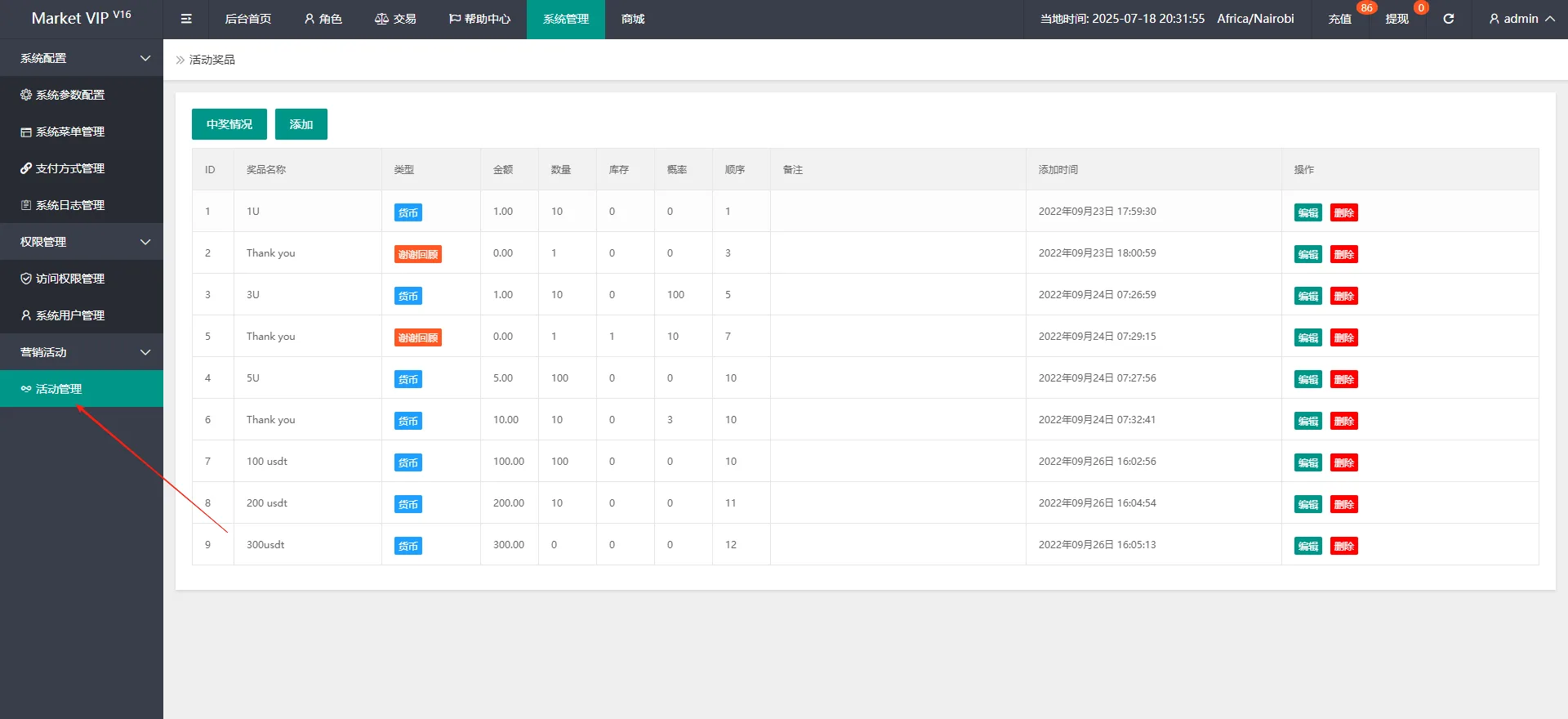1568x719 pixels.
Task: Open 访问权限管理 shield item
Action: coord(63,279)
